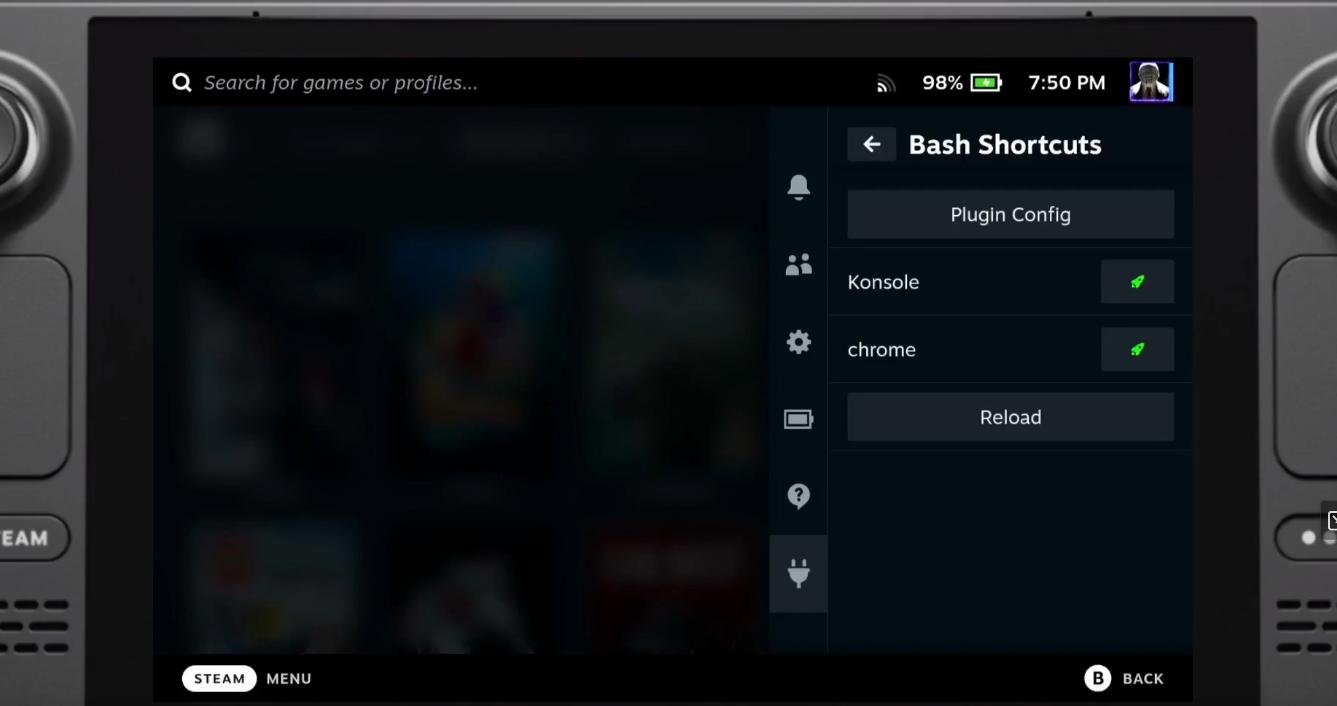Click the chrome shortcut label

pos(881,349)
